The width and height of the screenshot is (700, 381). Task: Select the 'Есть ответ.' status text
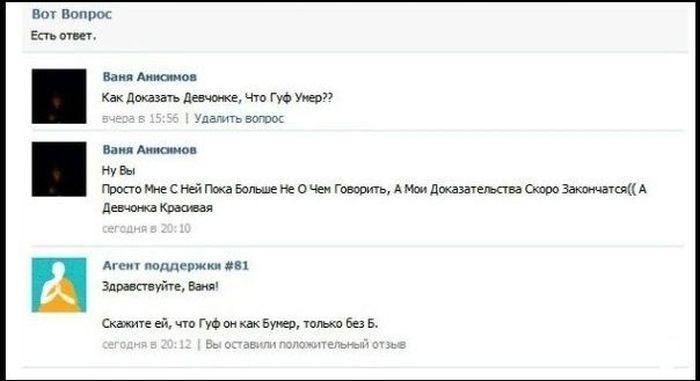point(63,36)
